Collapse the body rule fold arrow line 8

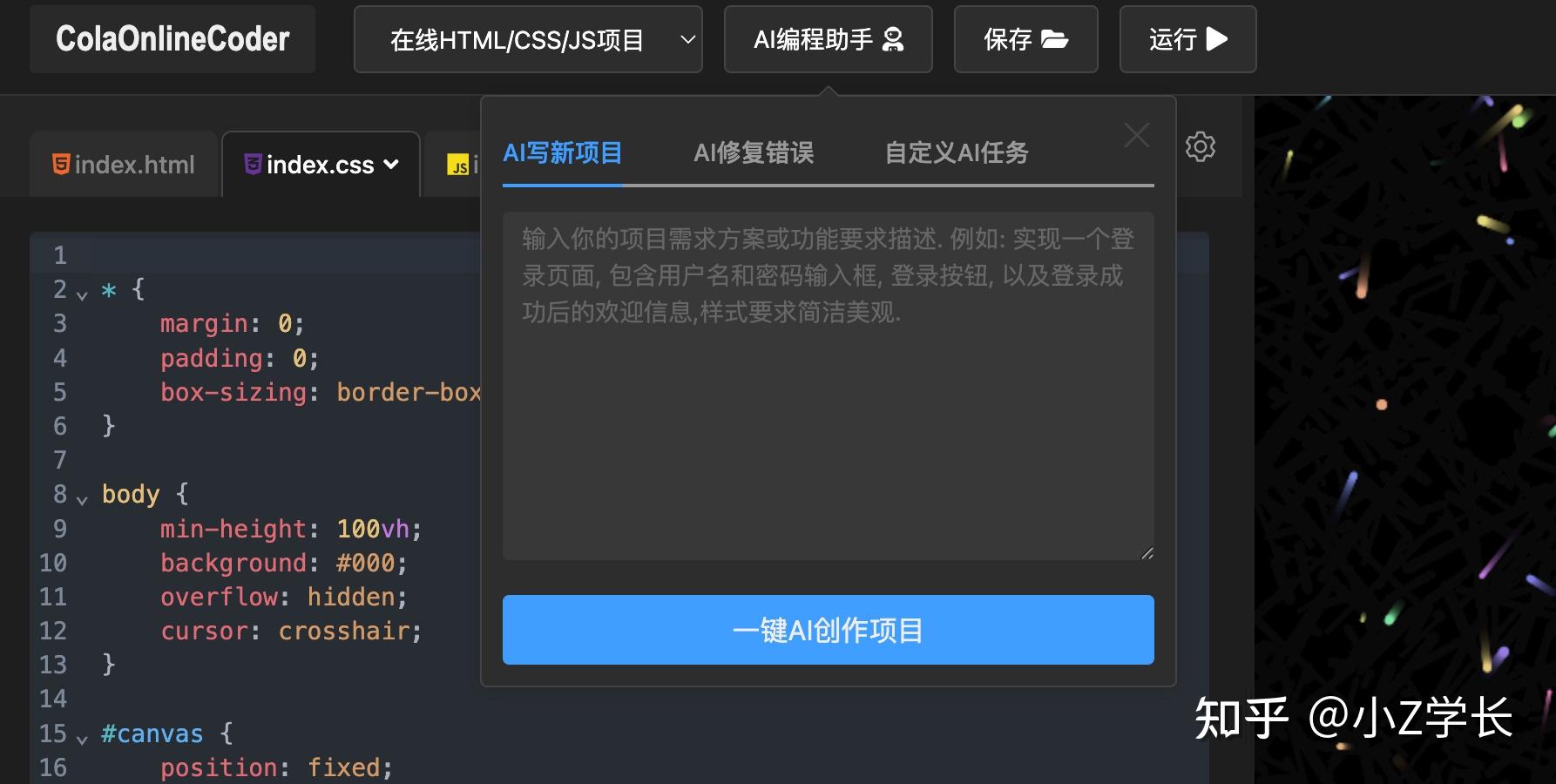pos(82,500)
